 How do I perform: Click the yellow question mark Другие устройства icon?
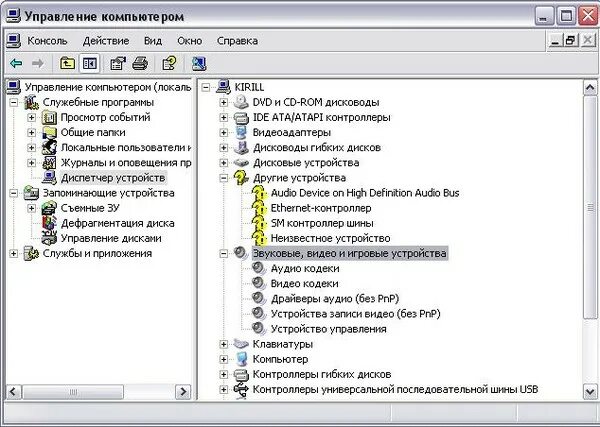coord(241,178)
